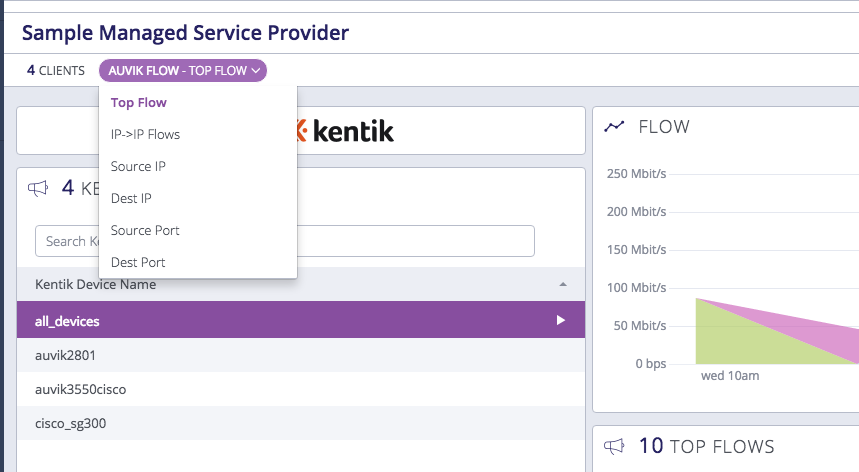Choose Dest Port menu entry

[138, 262]
